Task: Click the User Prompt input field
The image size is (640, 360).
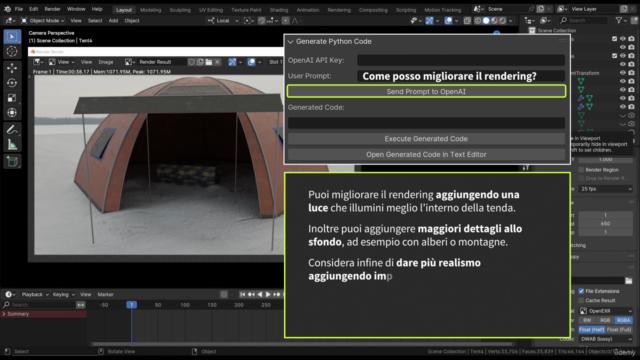Action: [x=461, y=76]
